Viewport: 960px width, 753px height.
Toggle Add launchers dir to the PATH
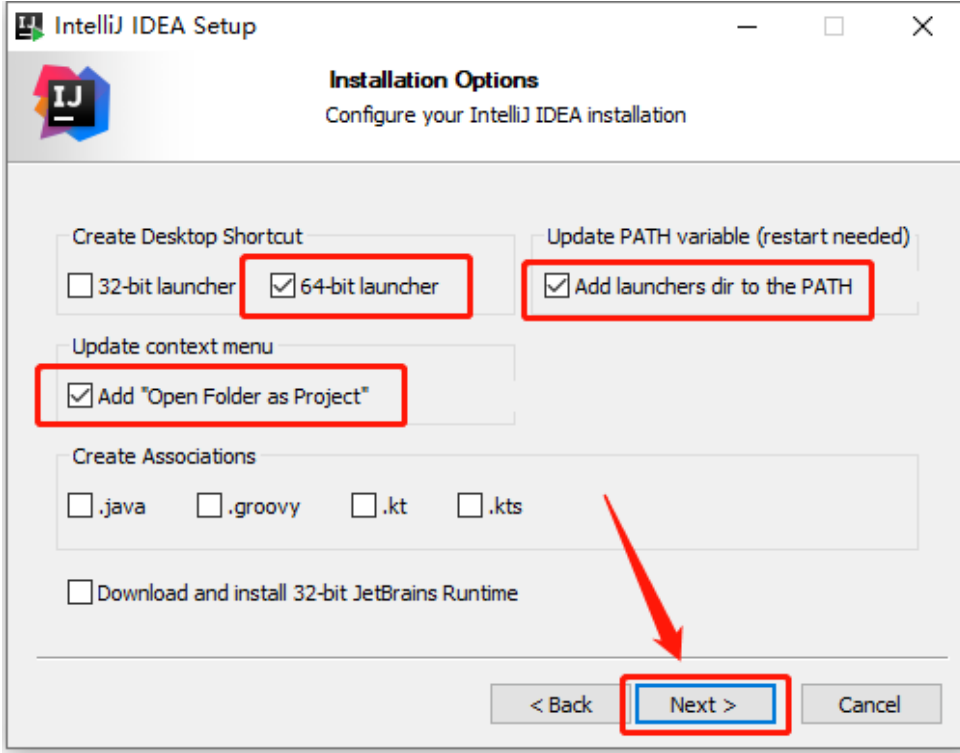[x=557, y=286]
